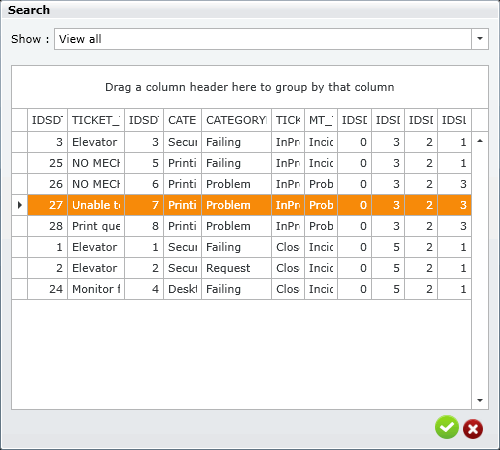Sort by the TICKET_ column header

tap(96, 120)
